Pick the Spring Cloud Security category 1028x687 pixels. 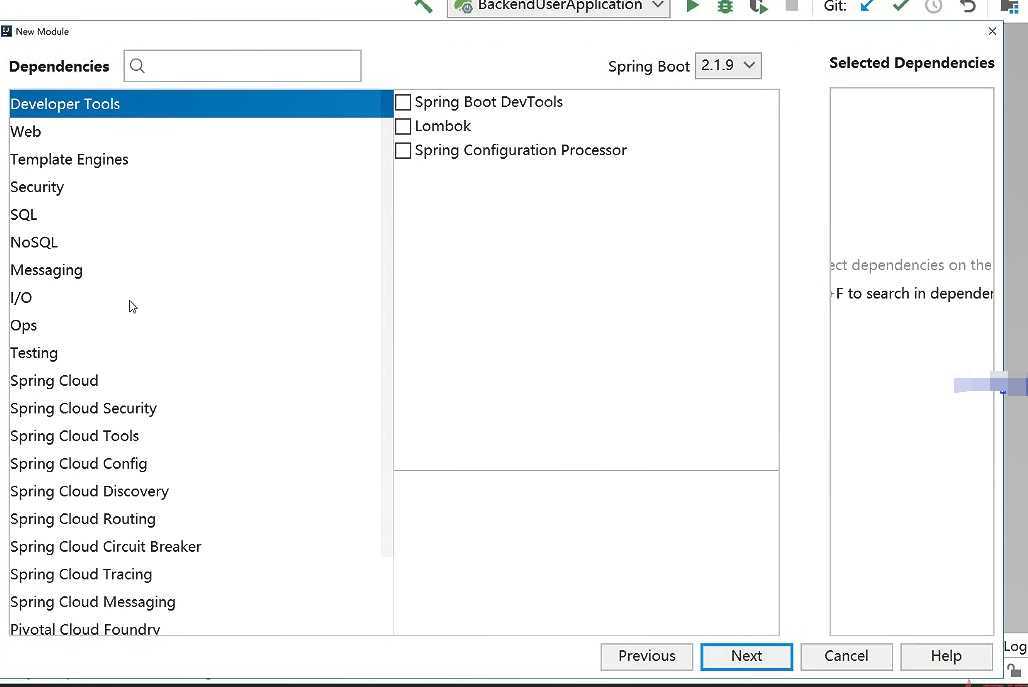195,408
